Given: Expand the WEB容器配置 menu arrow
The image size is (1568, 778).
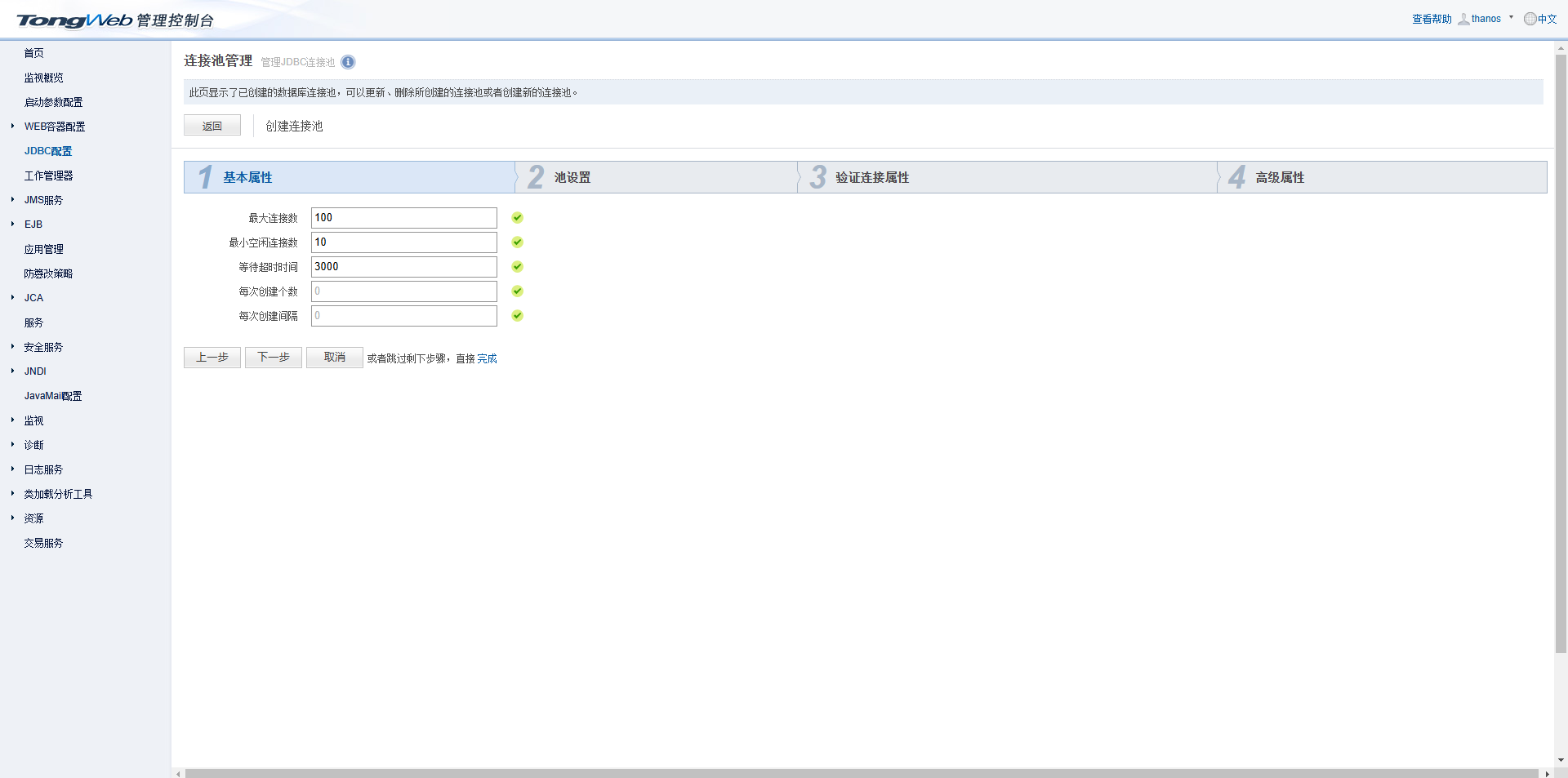Looking at the screenshot, I should click(13, 126).
